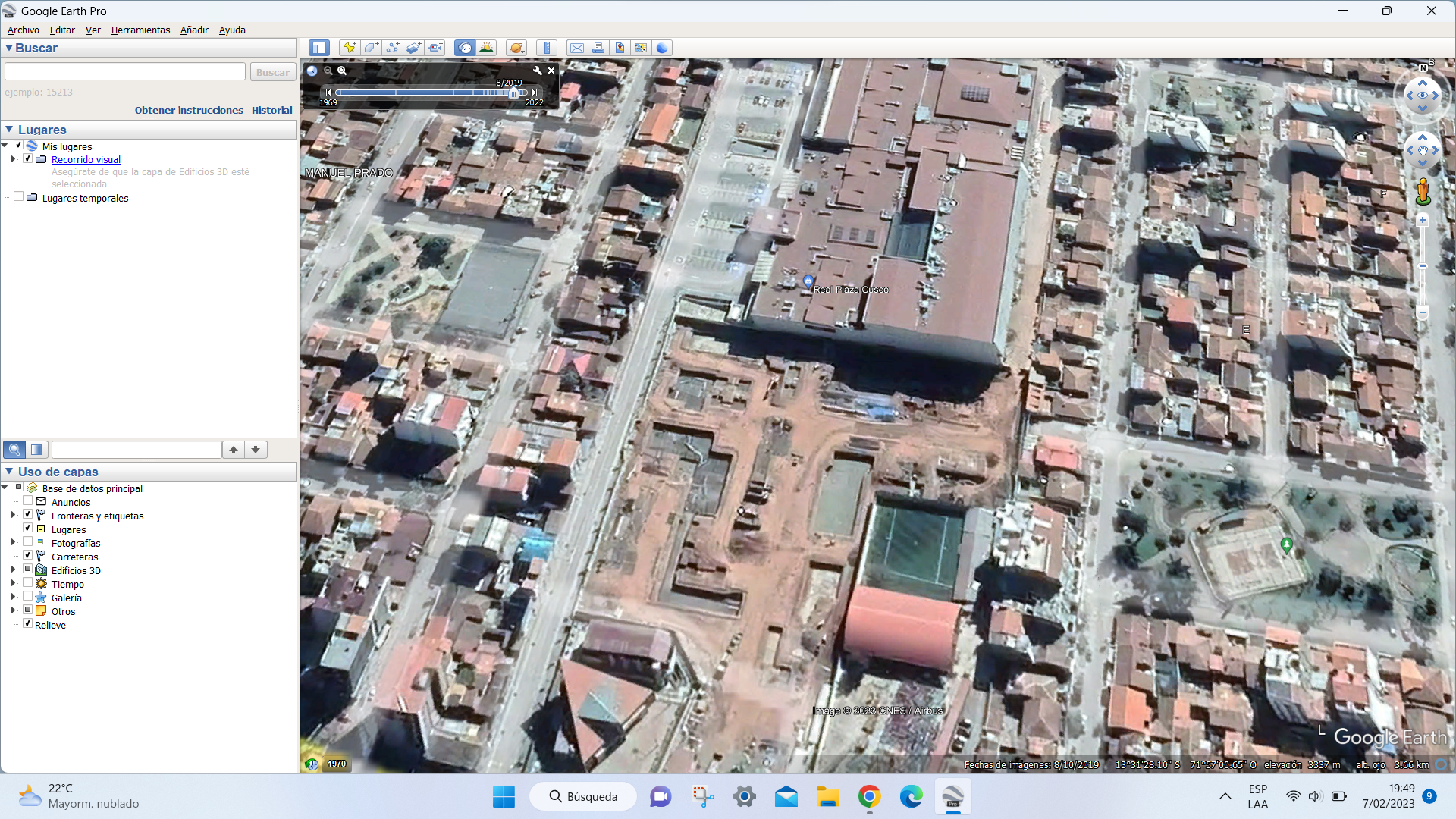Select the Add Polygon tool
The width and height of the screenshot is (1456, 819).
tap(371, 48)
